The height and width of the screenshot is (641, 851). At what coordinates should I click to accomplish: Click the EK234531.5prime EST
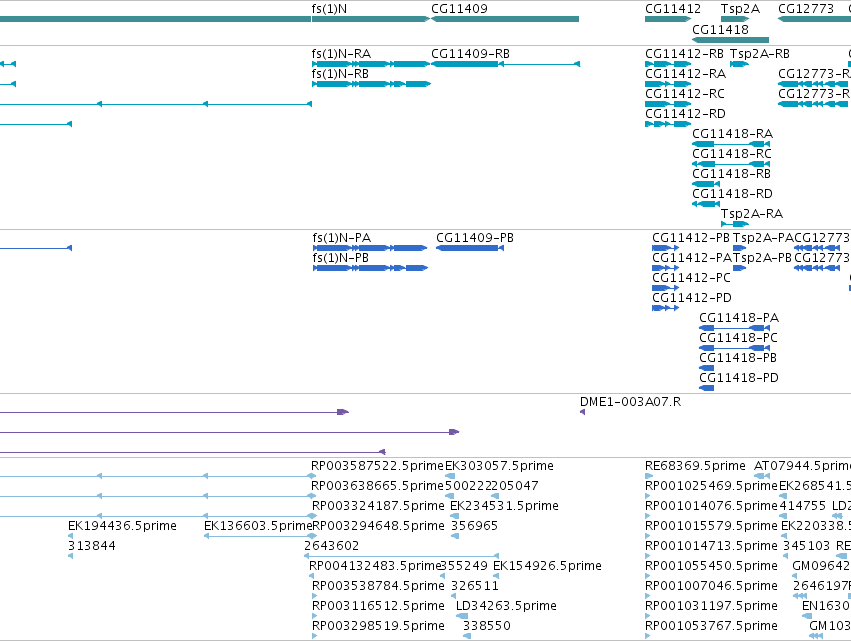[x=455, y=516]
